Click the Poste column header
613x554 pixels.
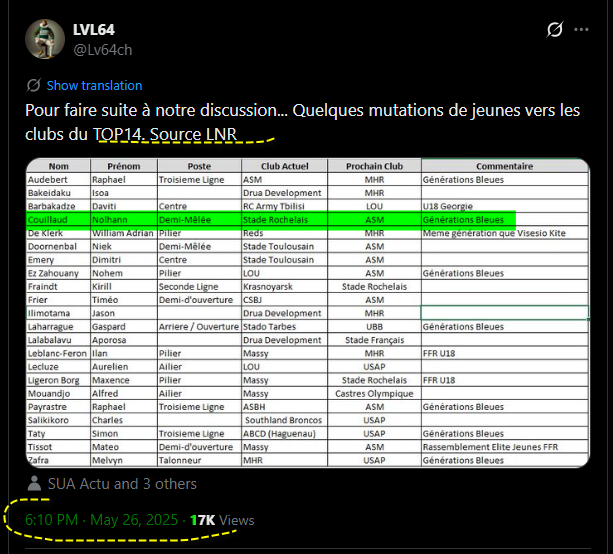(x=199, y=166)
